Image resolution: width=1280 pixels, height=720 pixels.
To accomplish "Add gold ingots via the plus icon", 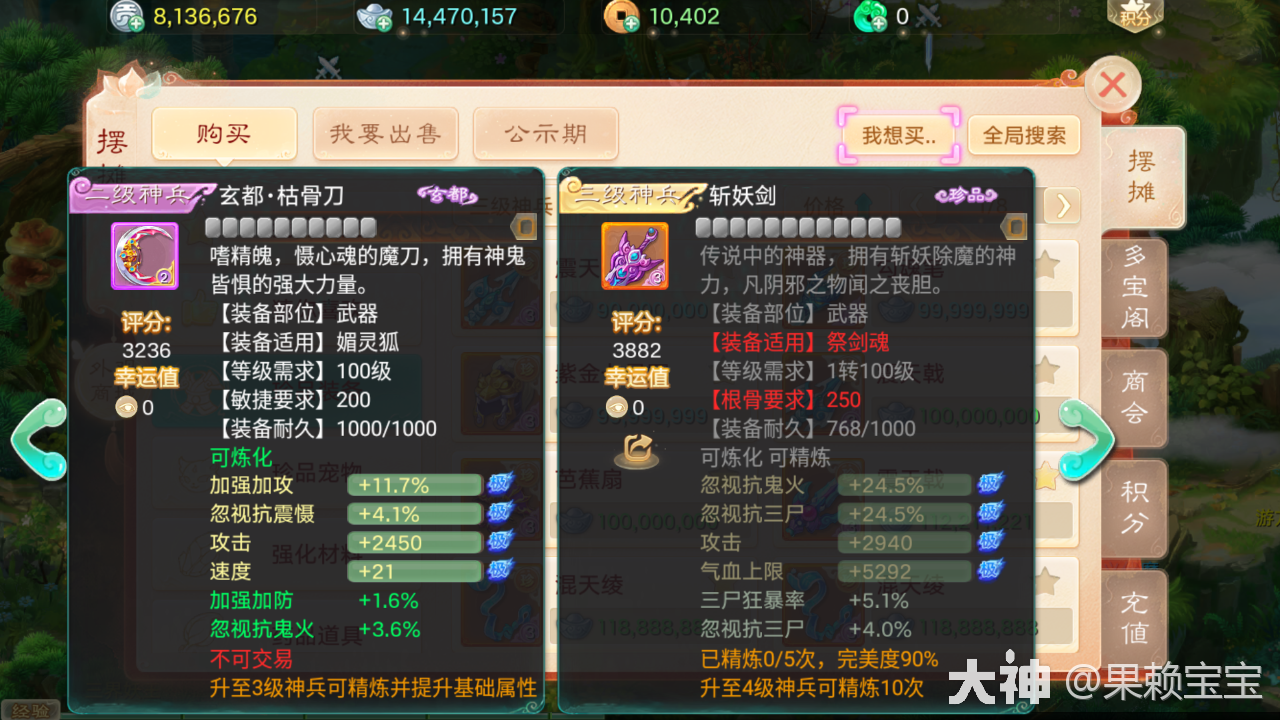I will [x=383, y=25].
